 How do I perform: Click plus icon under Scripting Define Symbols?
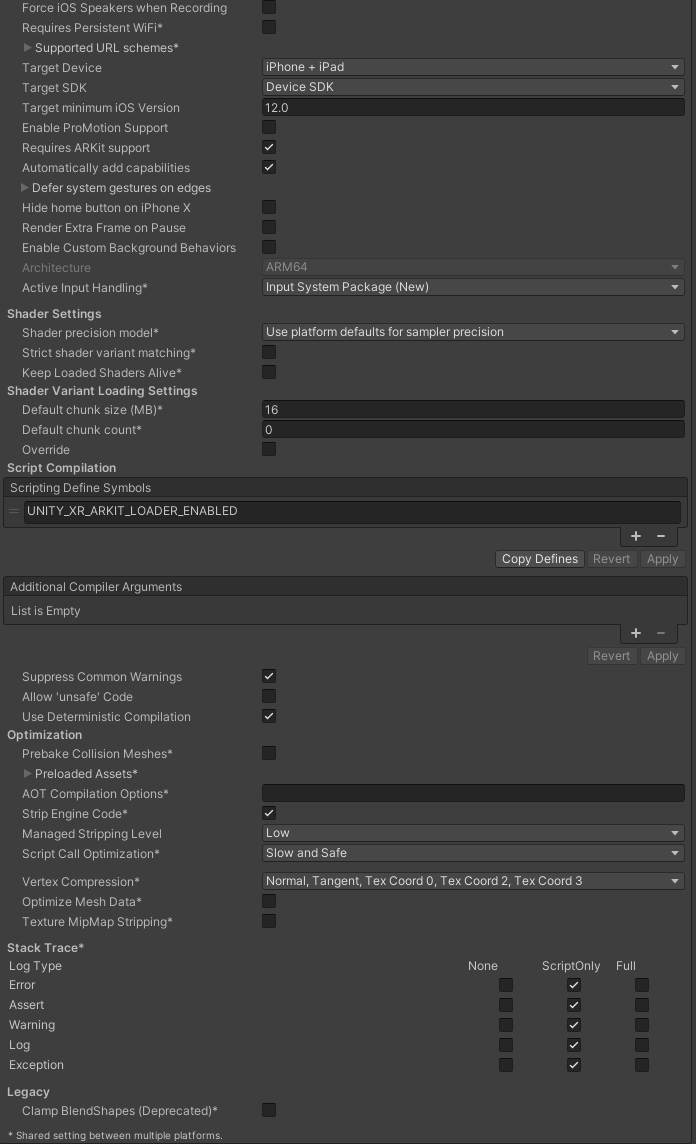(x=636, y=536)
